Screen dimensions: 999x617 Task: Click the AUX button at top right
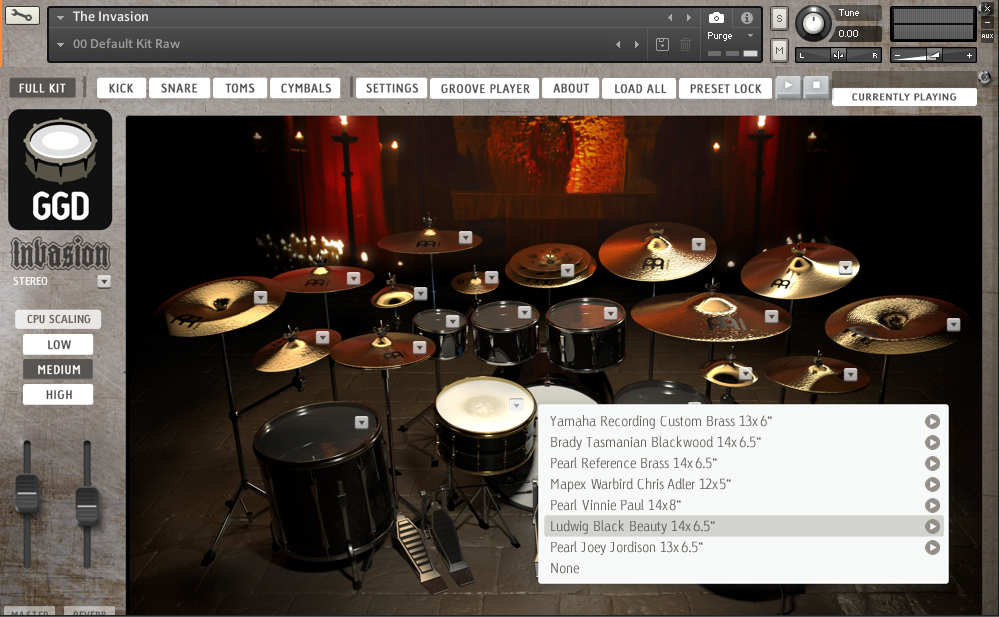(987, 36)
